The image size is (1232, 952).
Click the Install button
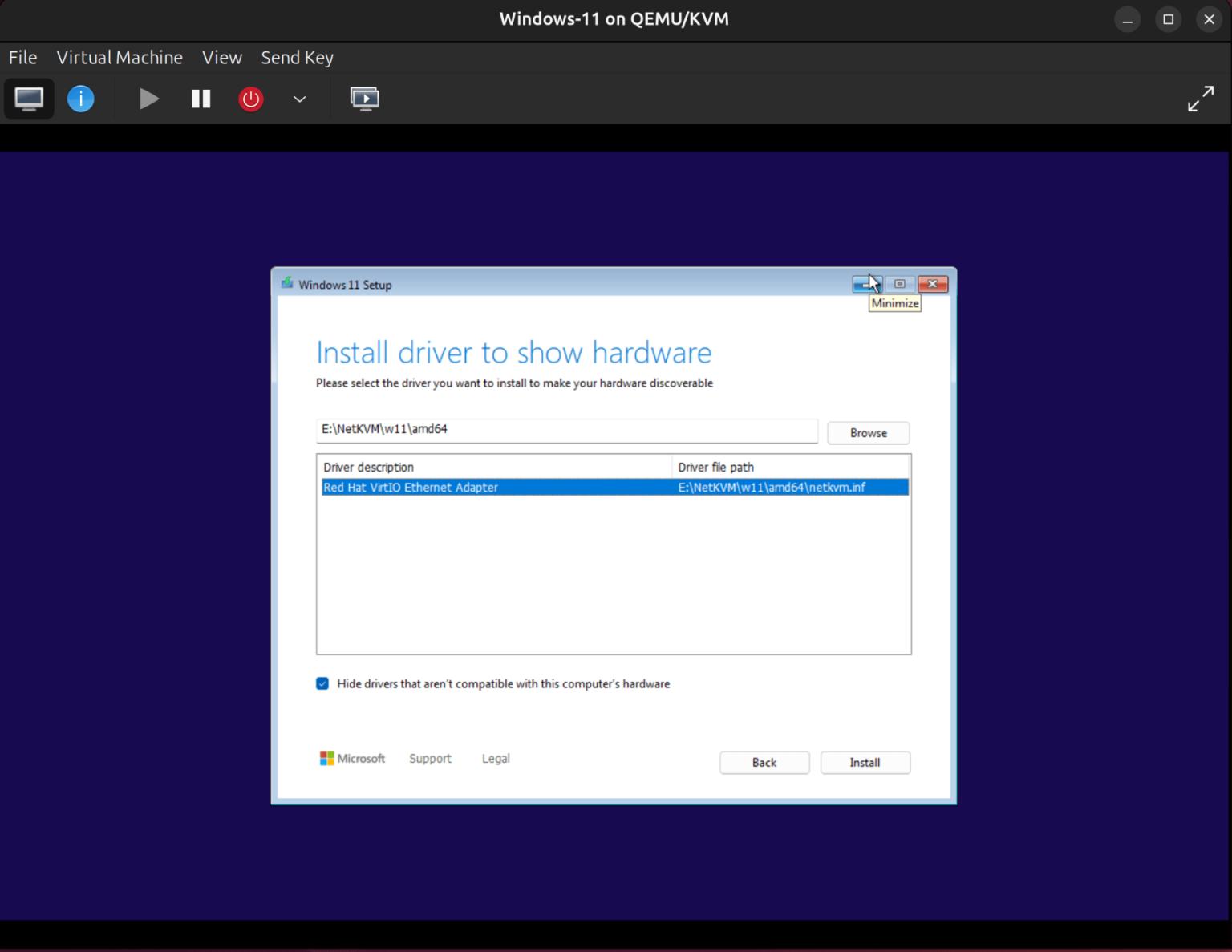click(865, 762)
